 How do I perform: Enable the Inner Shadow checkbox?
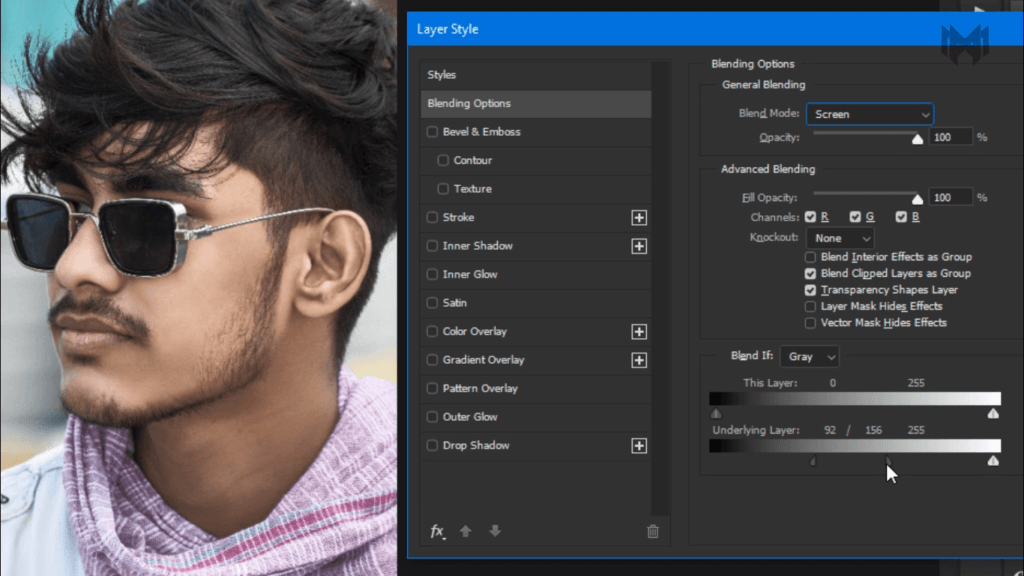[432, 246]
